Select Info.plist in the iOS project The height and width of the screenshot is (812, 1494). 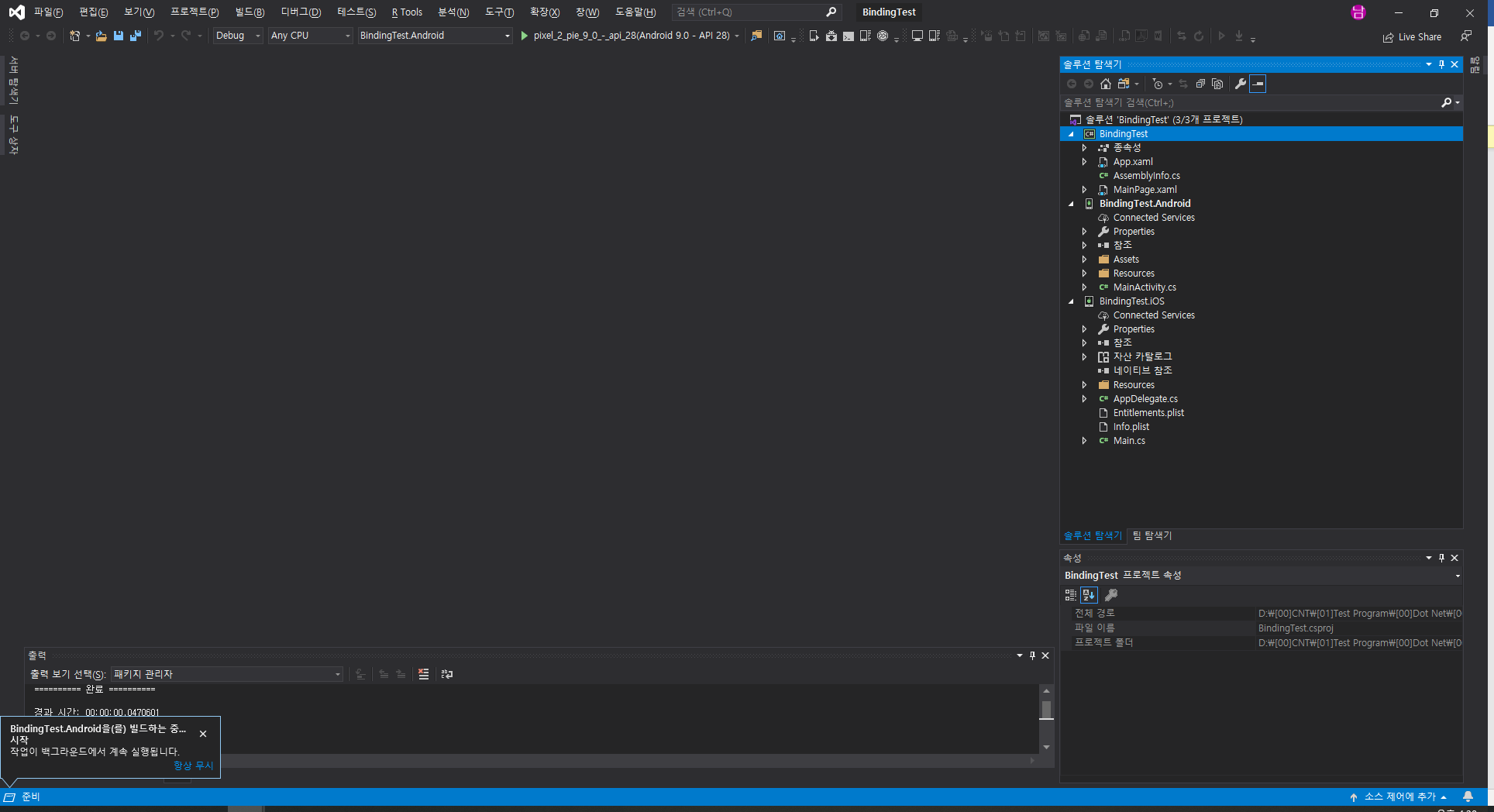click(1131, 427)
